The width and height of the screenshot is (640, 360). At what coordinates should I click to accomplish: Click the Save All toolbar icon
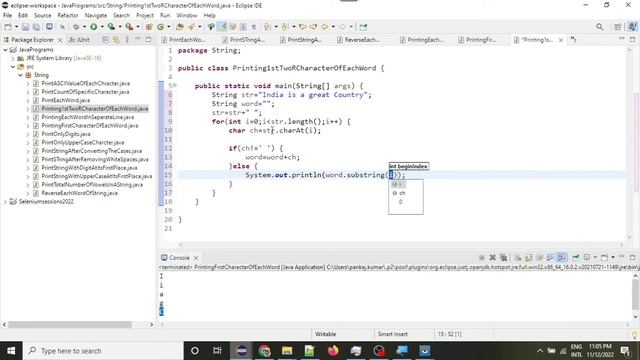pos(36,27)
